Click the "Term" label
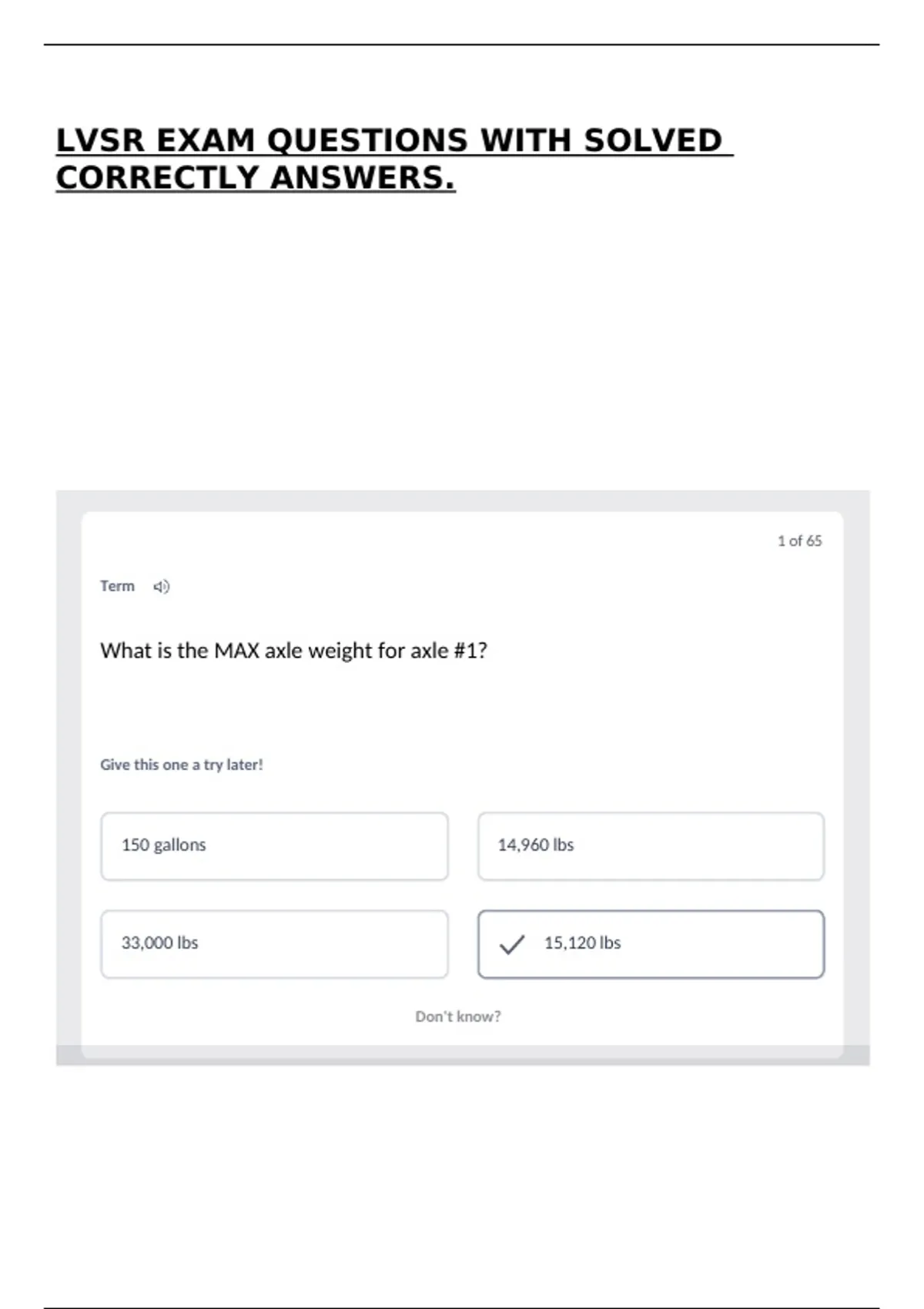The image size is (924, 1309). click(117, 587)
